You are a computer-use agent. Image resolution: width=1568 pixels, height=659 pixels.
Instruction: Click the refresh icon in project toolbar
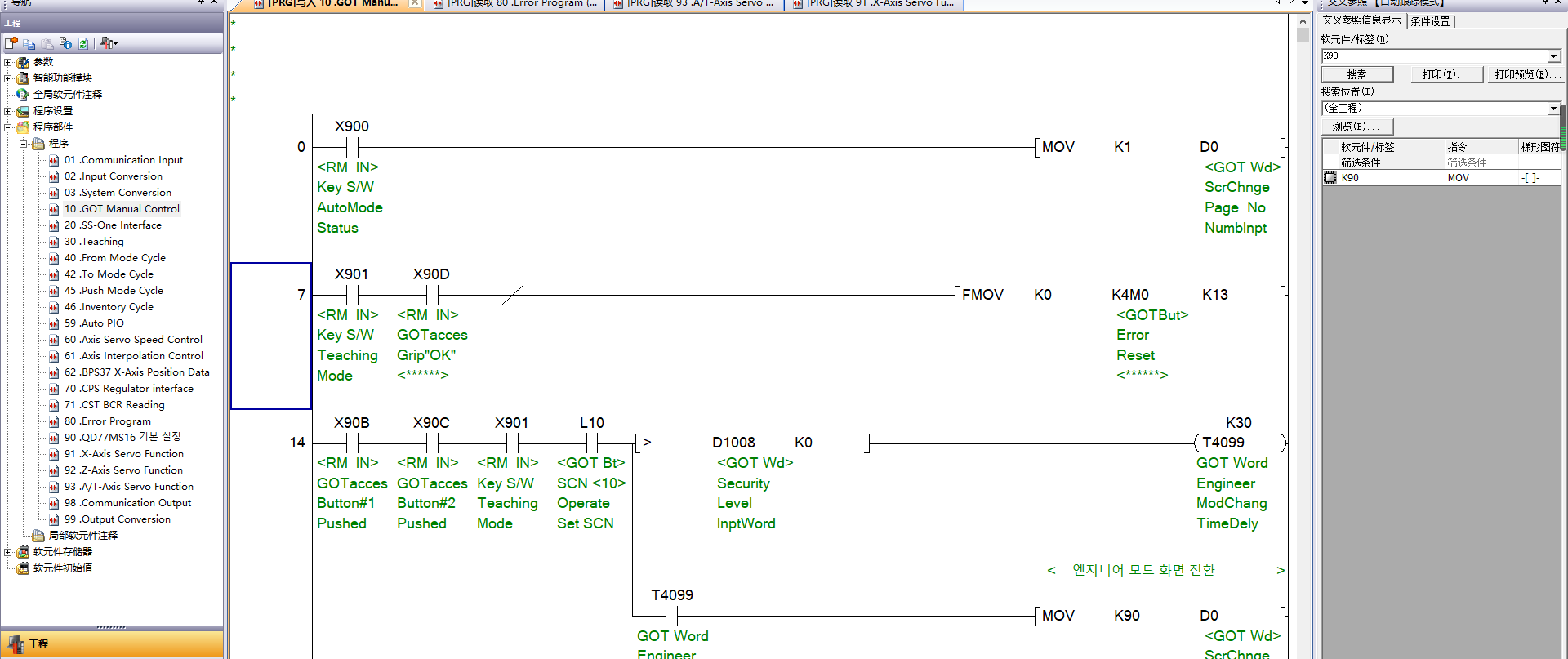(83, 43)
